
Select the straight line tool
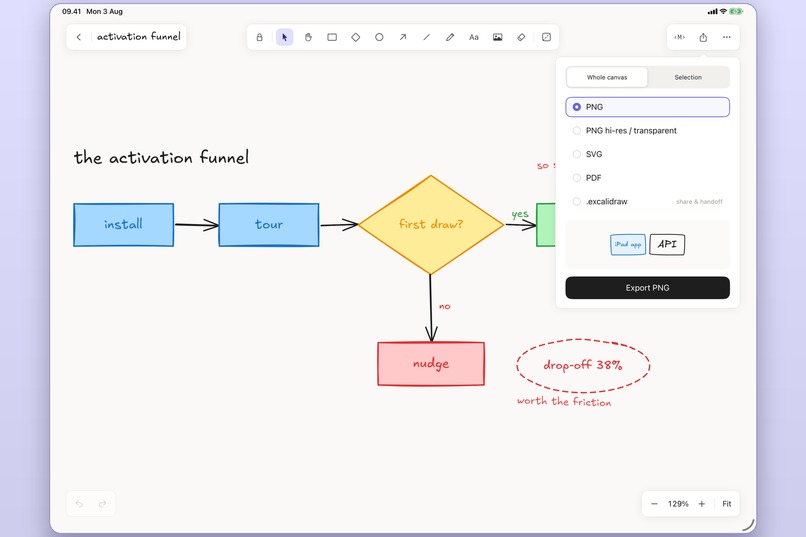427,37
